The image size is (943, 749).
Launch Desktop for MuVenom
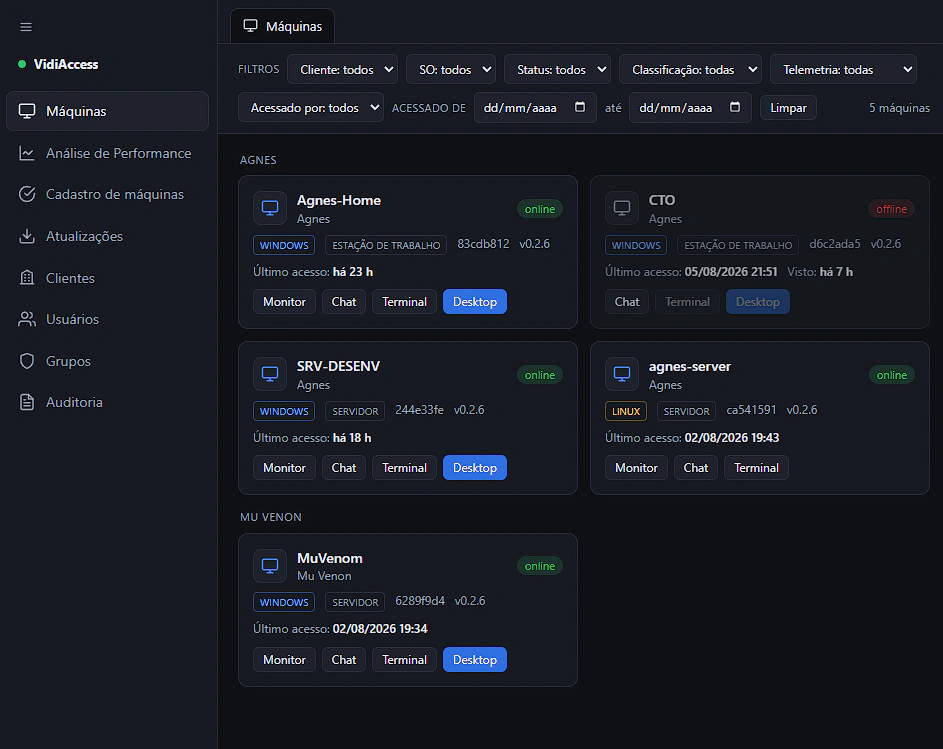(475, 660)
